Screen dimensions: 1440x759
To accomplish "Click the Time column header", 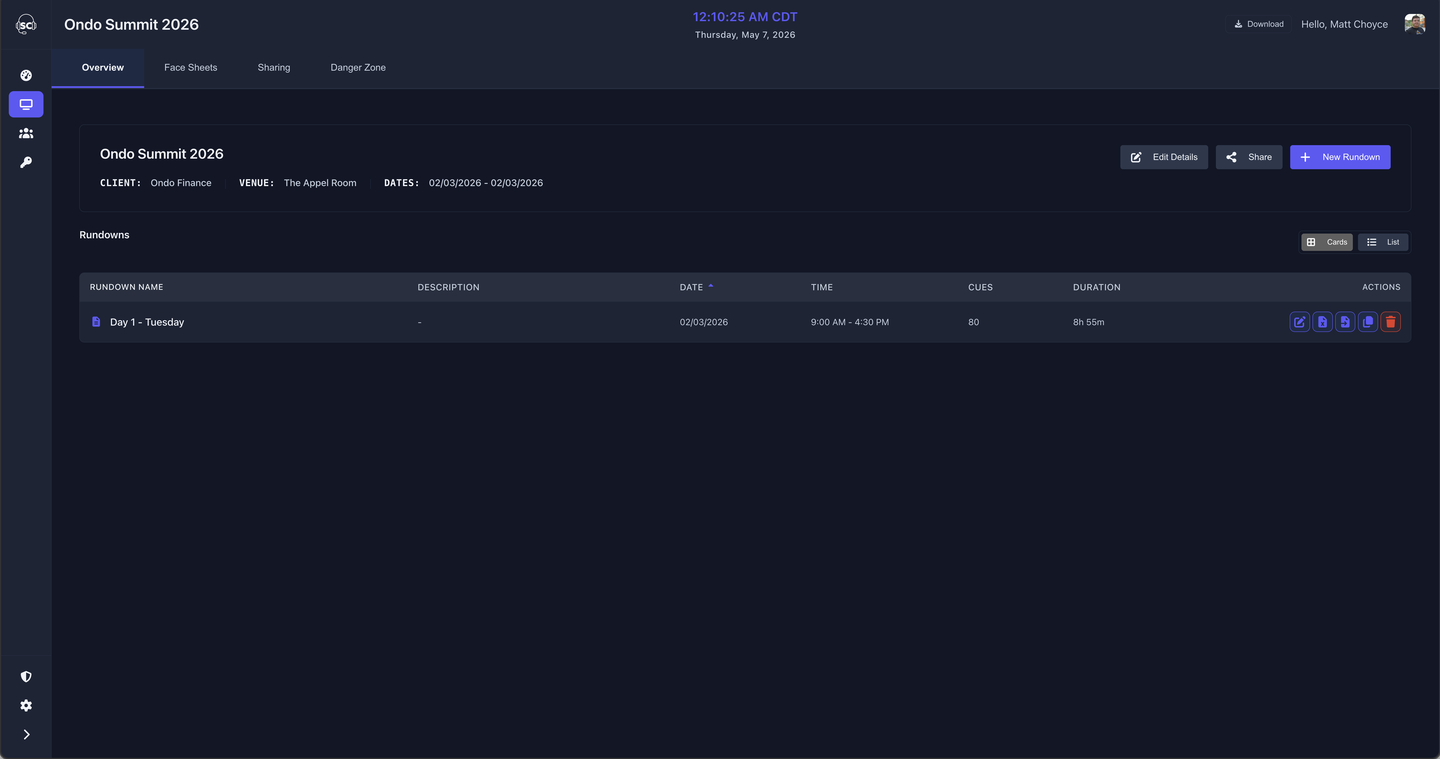I will point(822,287).
